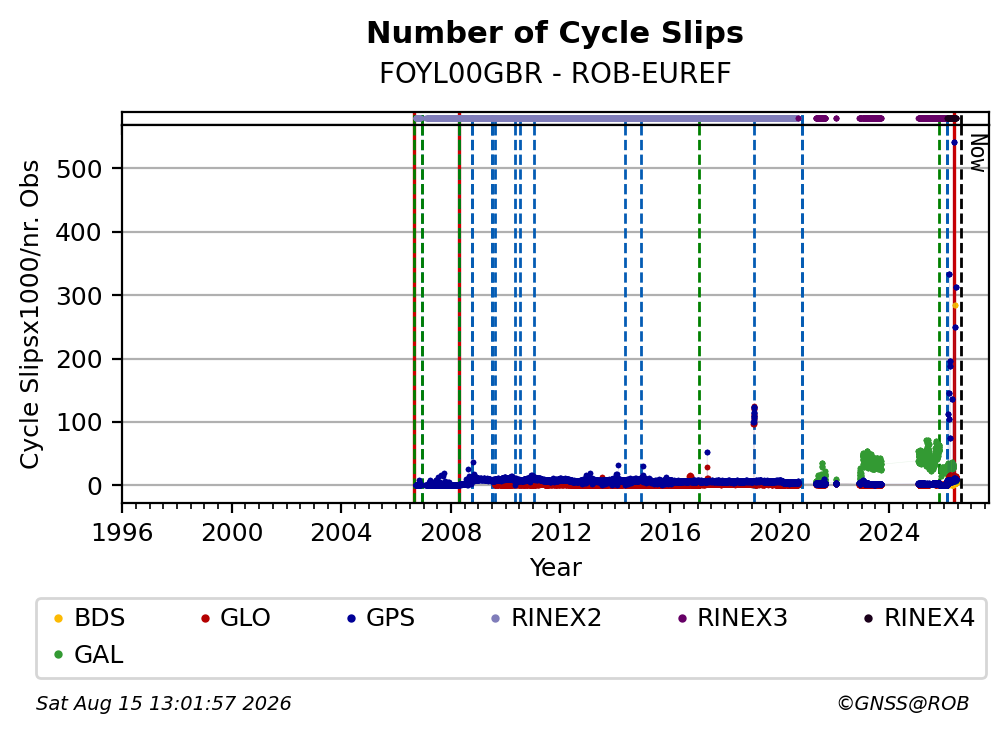Click the RINEX2 lavender legend marker
The image size is (1008, 734).
pyautogui.click(x=496, y=619)
